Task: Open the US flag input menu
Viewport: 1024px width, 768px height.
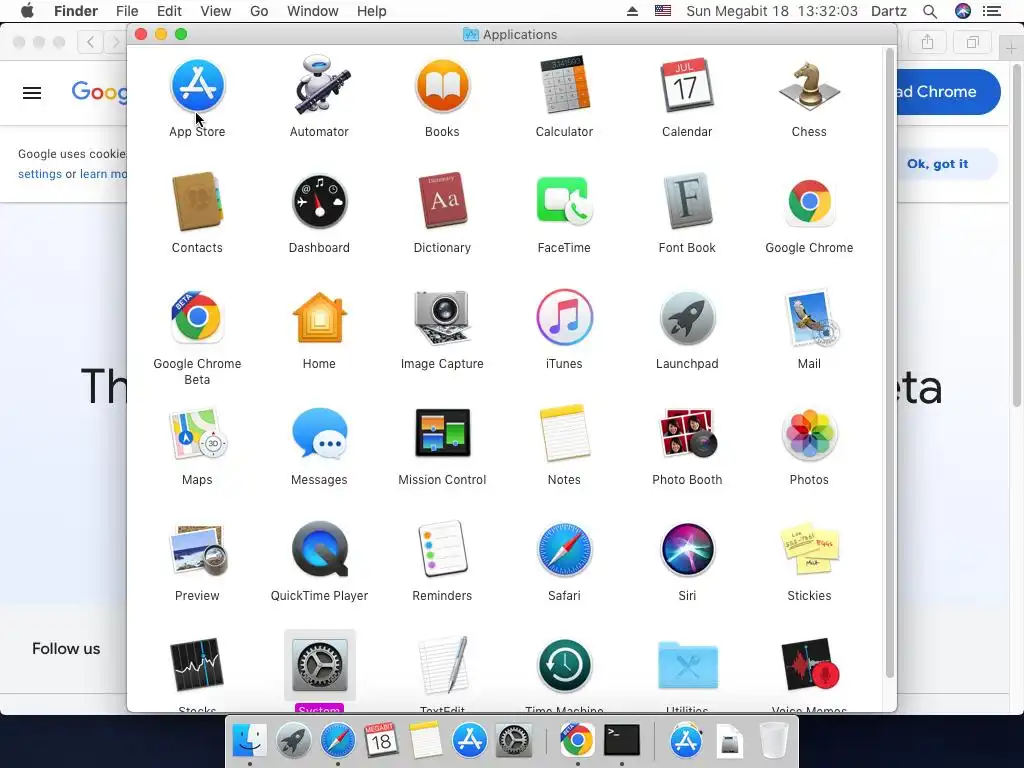Action: [x=663, y=11]
